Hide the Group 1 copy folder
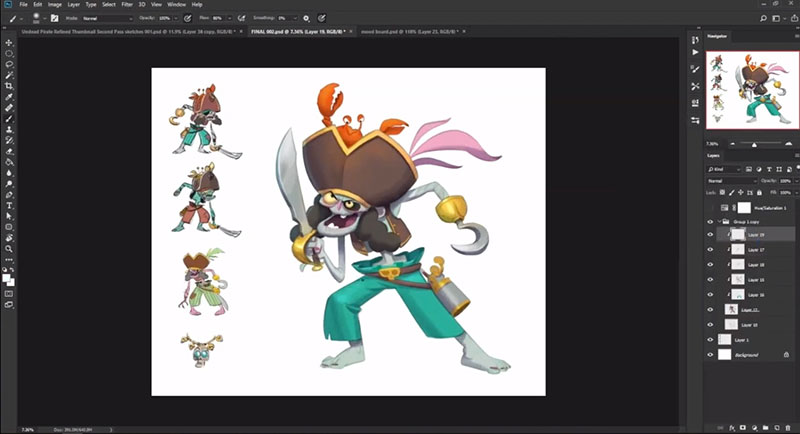800x434 pixels. pos(710,221)
